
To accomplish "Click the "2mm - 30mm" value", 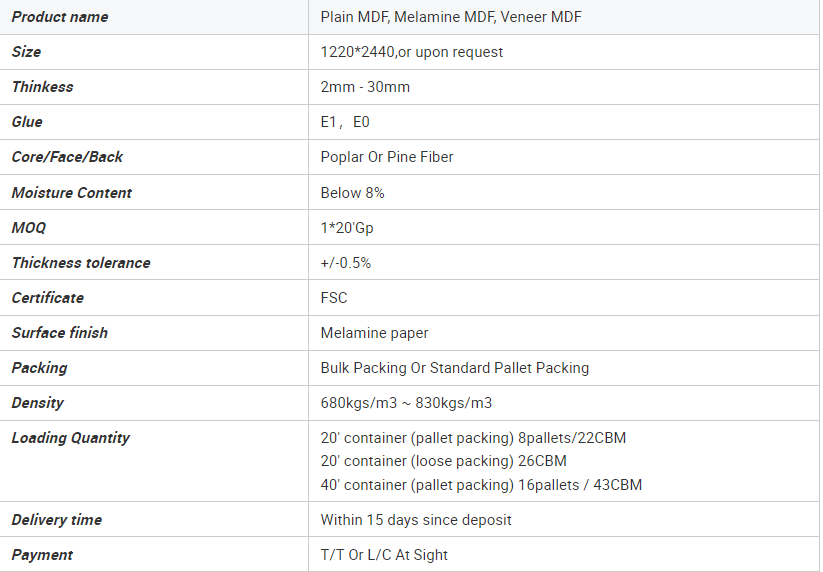I will point(365,87).
